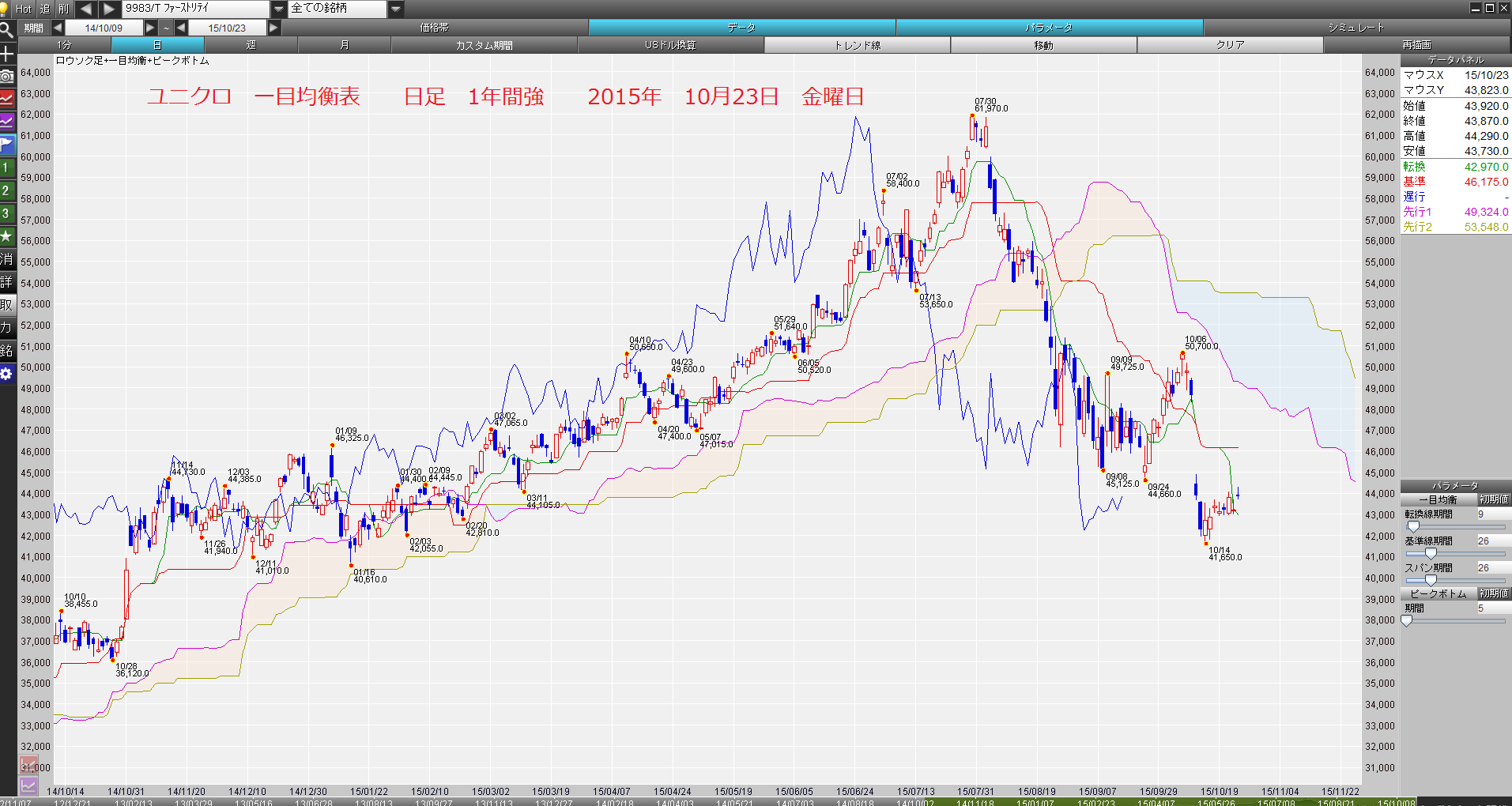This screenshot has height=806, width=1512.
Task: Click the スパン期間 slider handle
Action: 1431,581
